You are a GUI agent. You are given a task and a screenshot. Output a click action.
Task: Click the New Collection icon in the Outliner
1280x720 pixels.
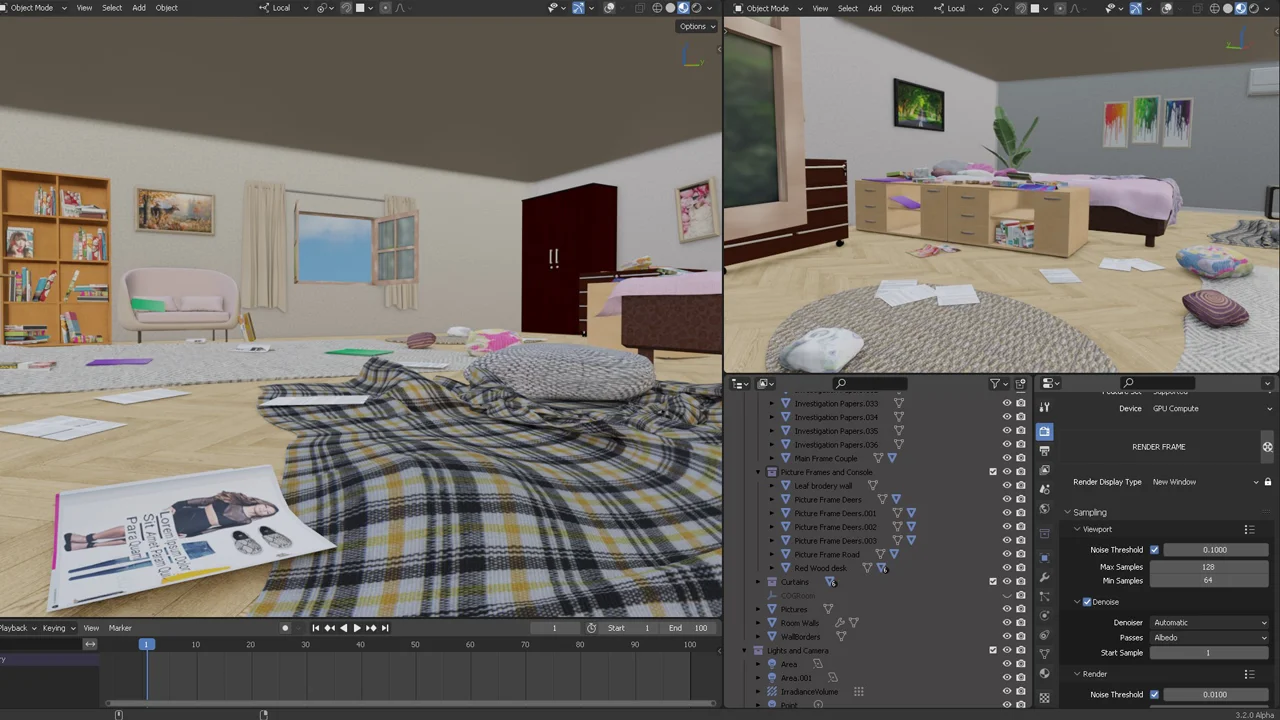(1020, 383)
